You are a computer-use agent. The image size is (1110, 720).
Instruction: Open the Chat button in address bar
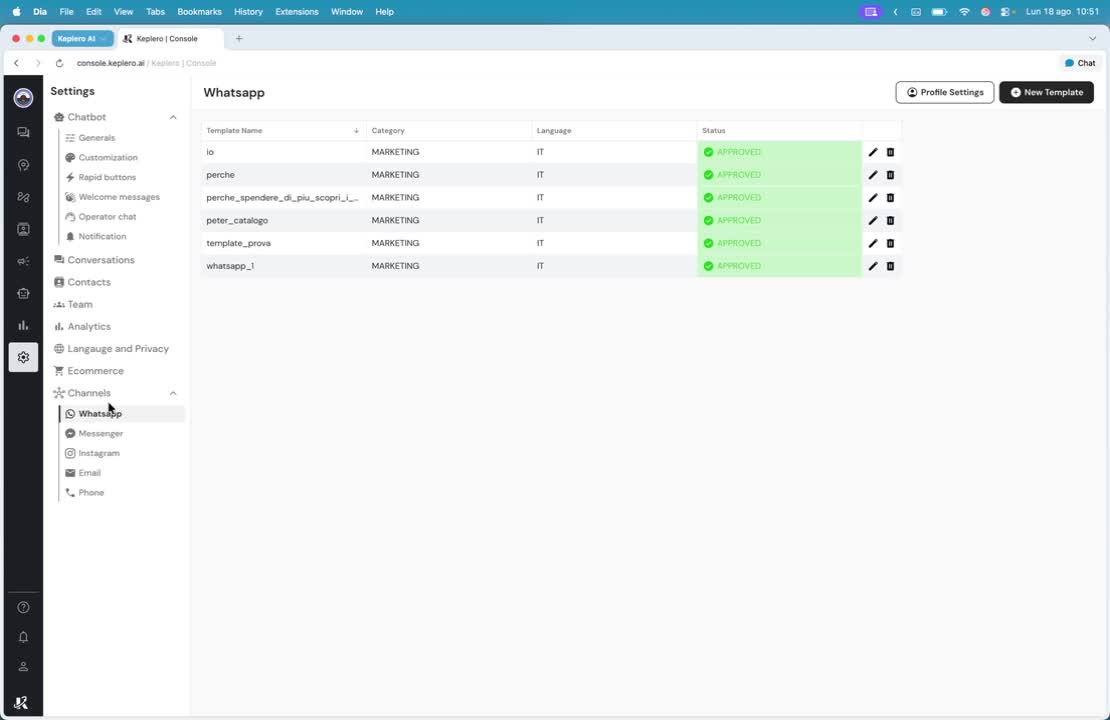(1080, 63)
